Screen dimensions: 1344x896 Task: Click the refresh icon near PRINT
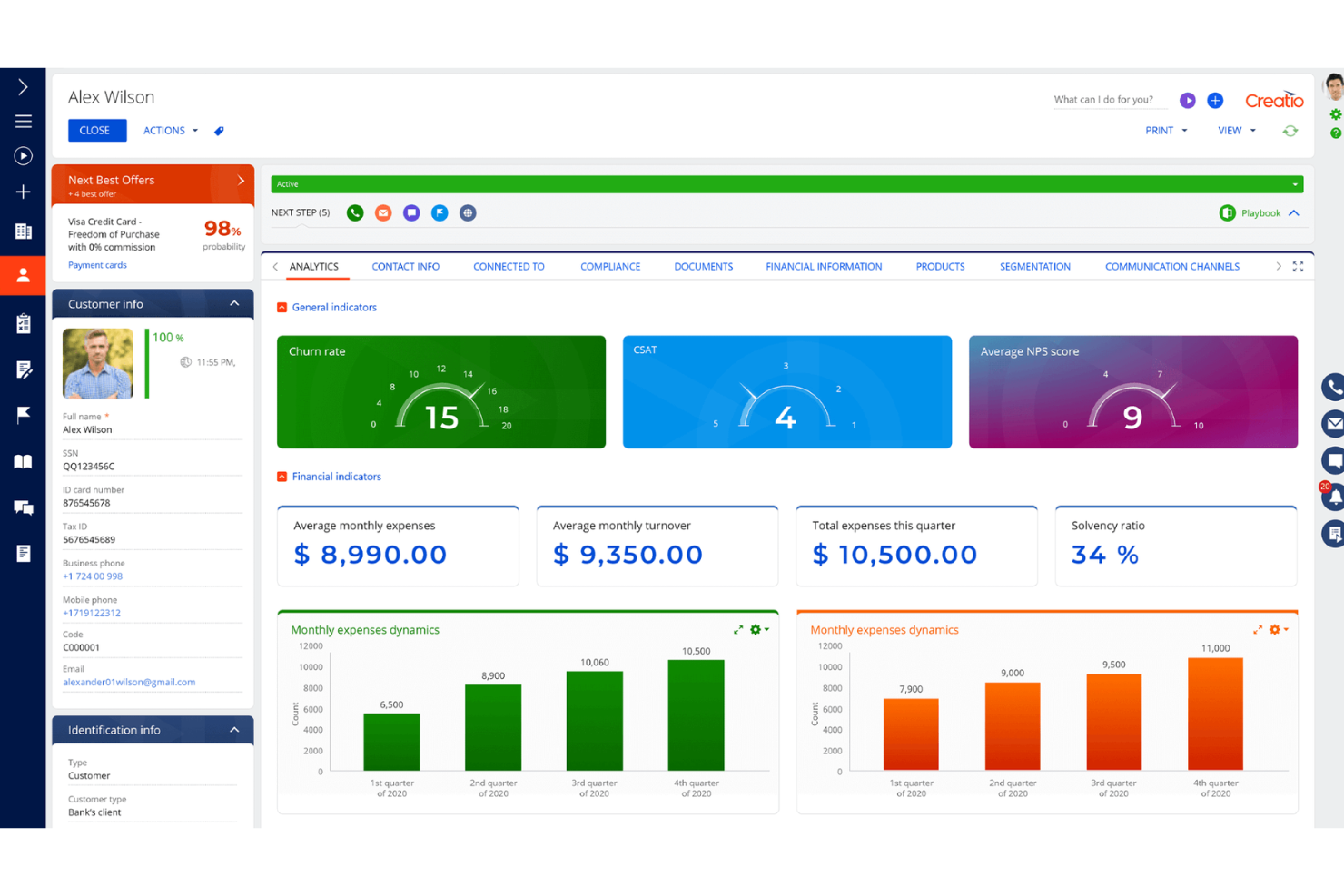1290,130
